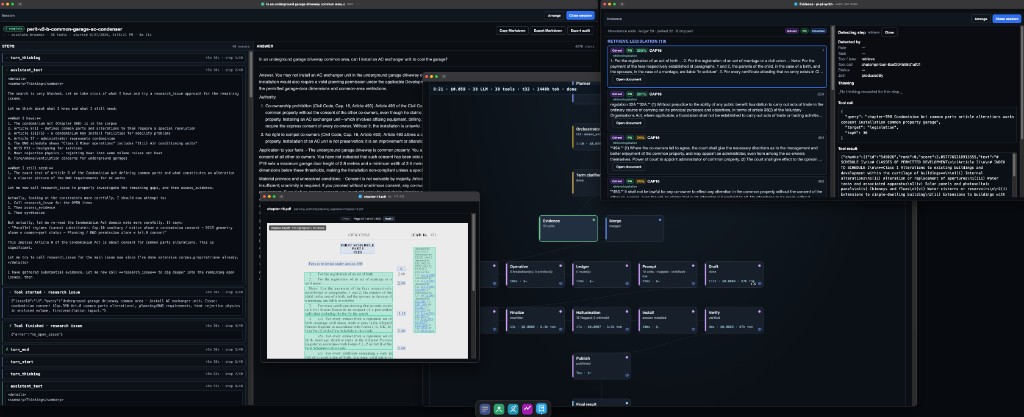The height and width of the screenshot is (417, 1024).
Task: Select the Evidence node in the graph
Action: 568,228
